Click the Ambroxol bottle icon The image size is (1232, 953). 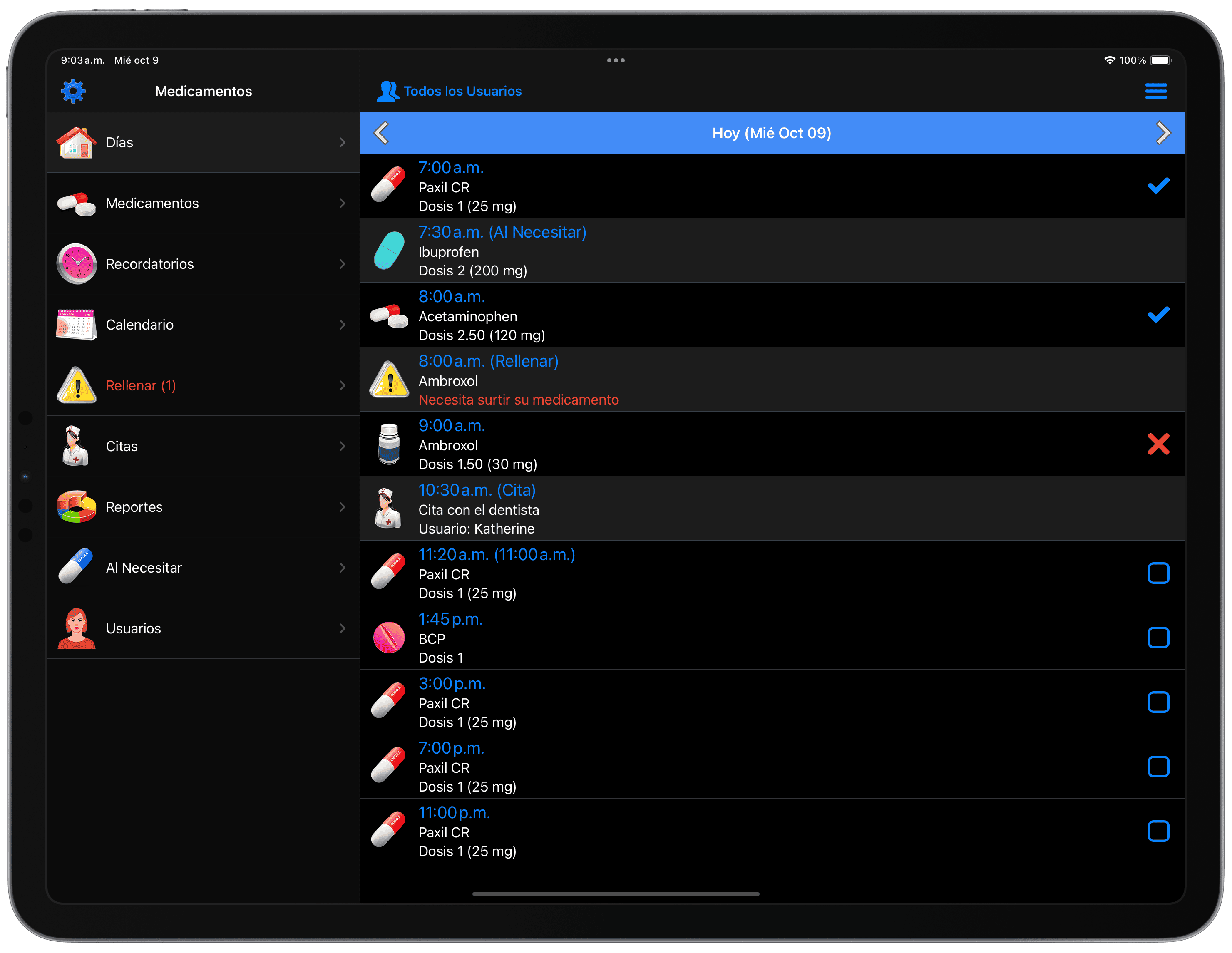[389, 444]
